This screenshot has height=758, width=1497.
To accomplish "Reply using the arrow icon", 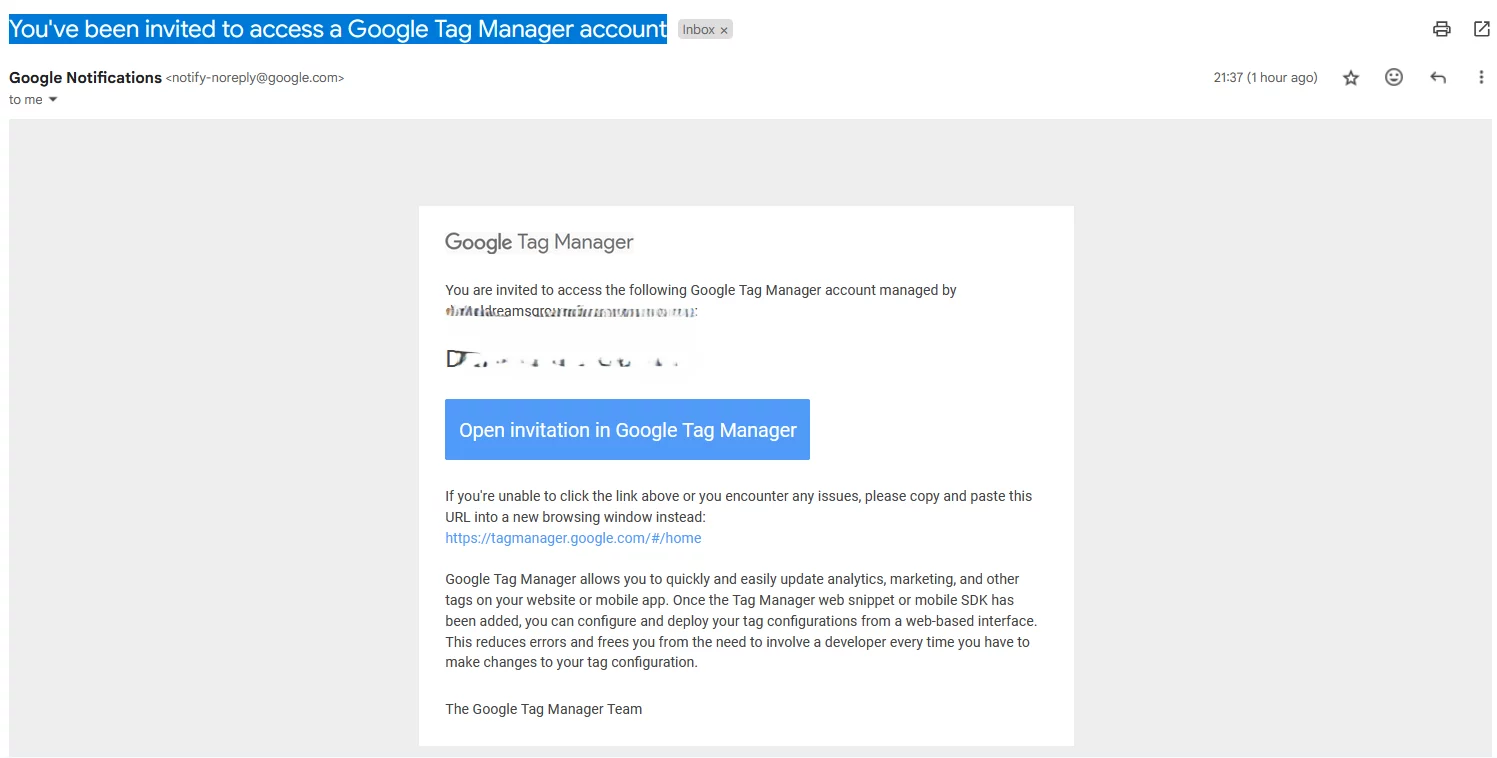I will [x=1438, y=78].
